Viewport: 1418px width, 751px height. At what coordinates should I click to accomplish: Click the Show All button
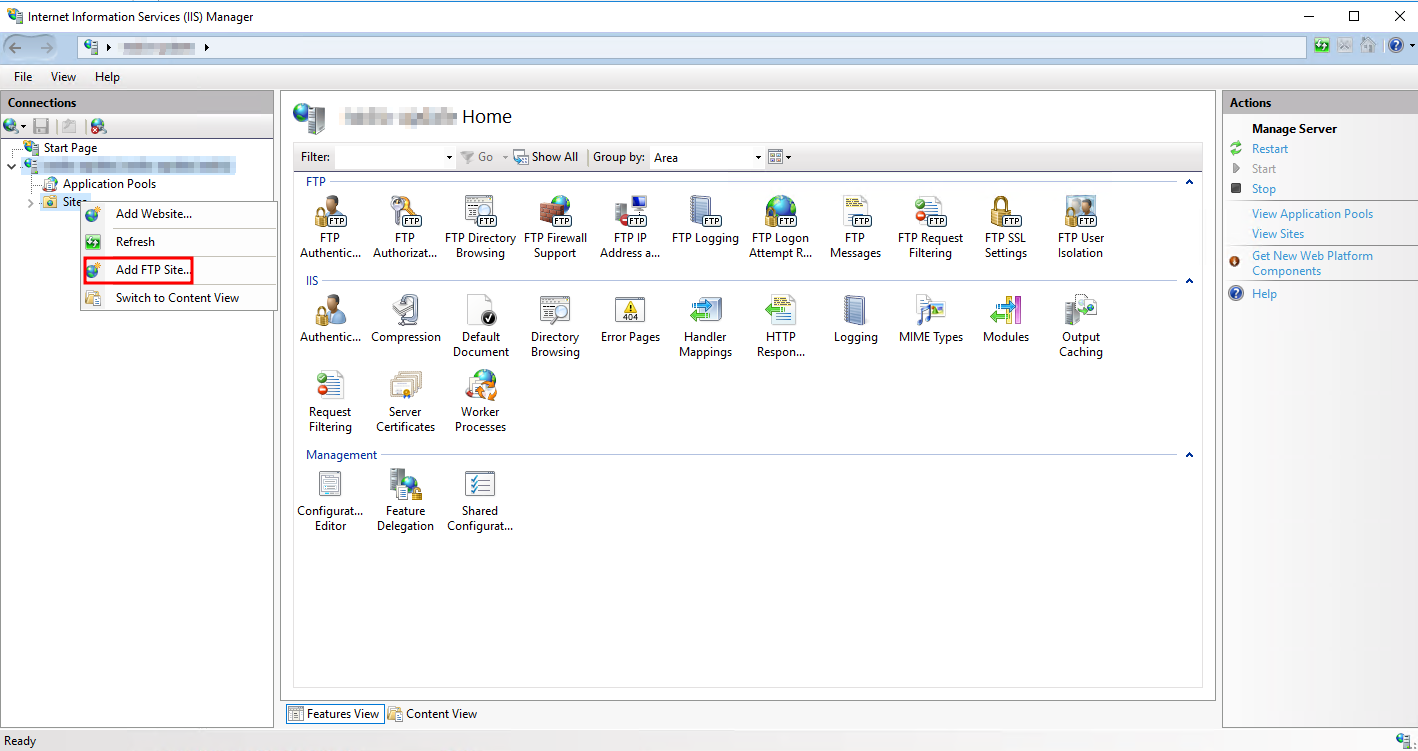(546, 157)
